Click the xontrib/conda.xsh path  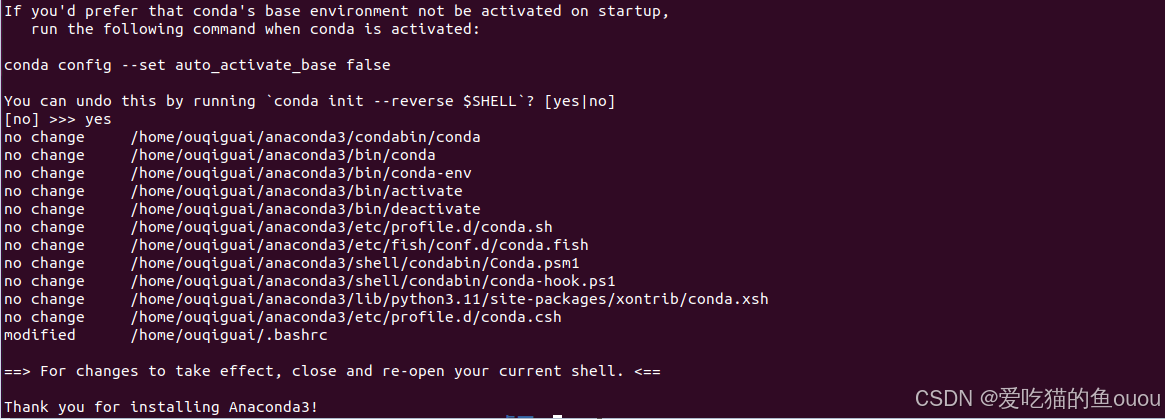450,299
